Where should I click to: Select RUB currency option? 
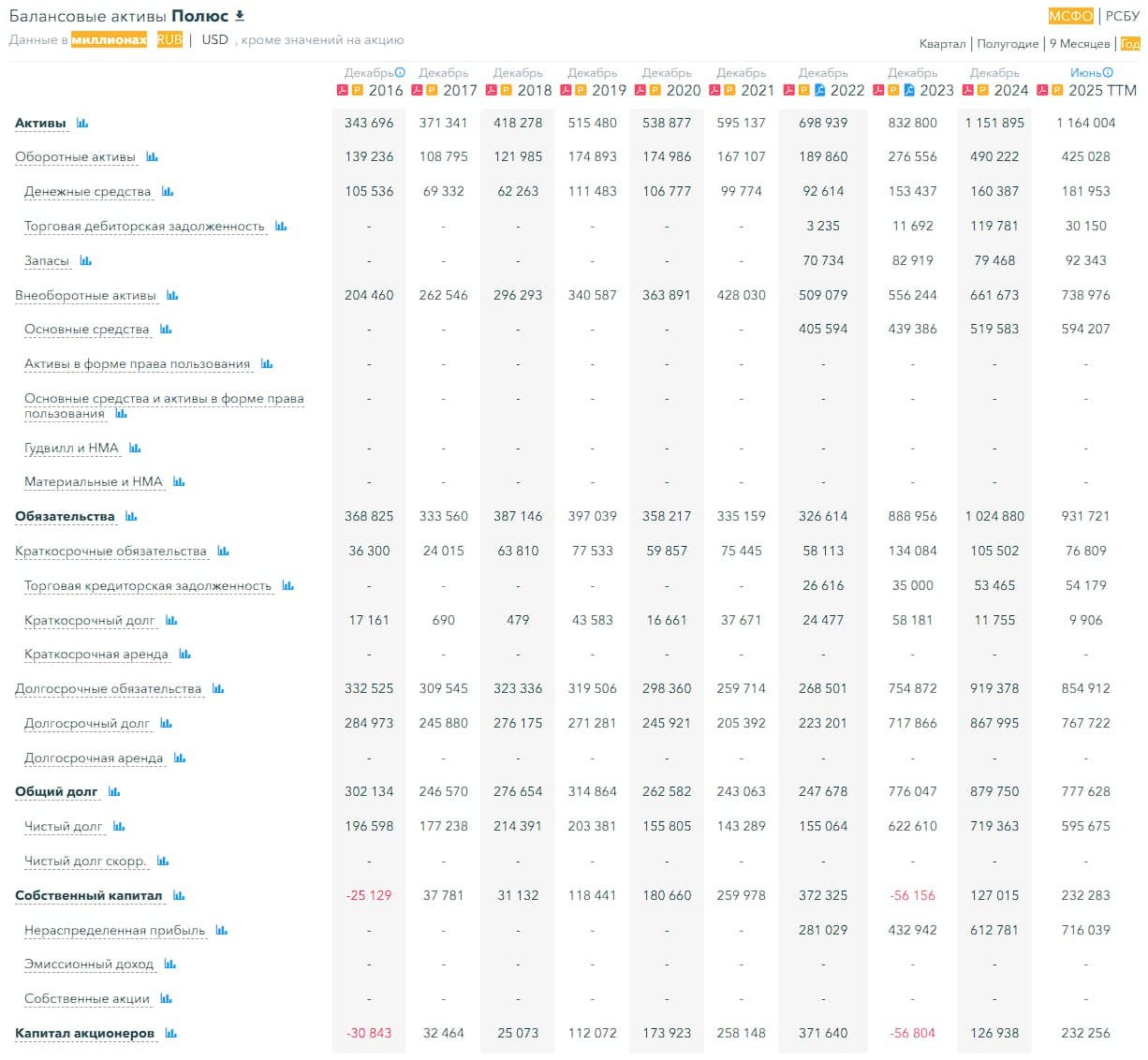point(169,39)
